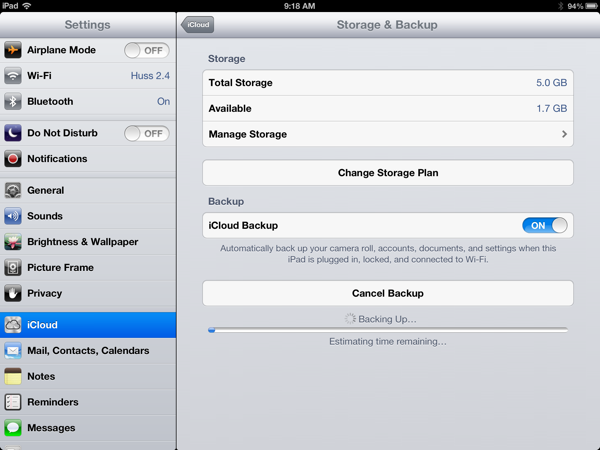Open Manage Storage via its chevron

(564, 134)
